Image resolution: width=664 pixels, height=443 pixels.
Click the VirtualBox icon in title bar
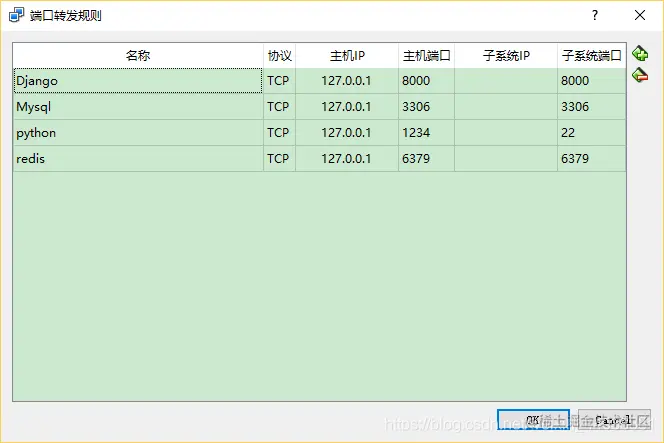pos(16,15)
